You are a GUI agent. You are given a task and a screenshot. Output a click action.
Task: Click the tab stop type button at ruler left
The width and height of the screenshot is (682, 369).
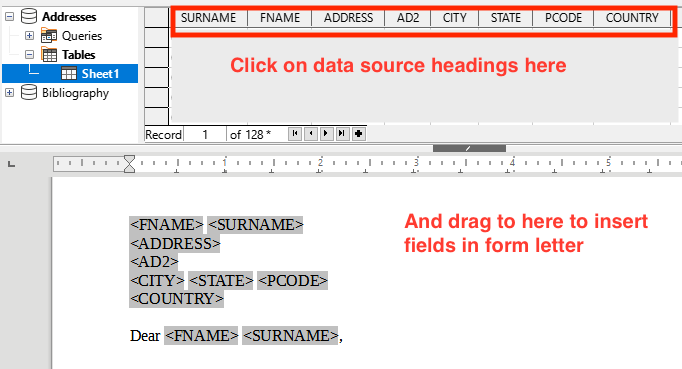click(12, 164)
